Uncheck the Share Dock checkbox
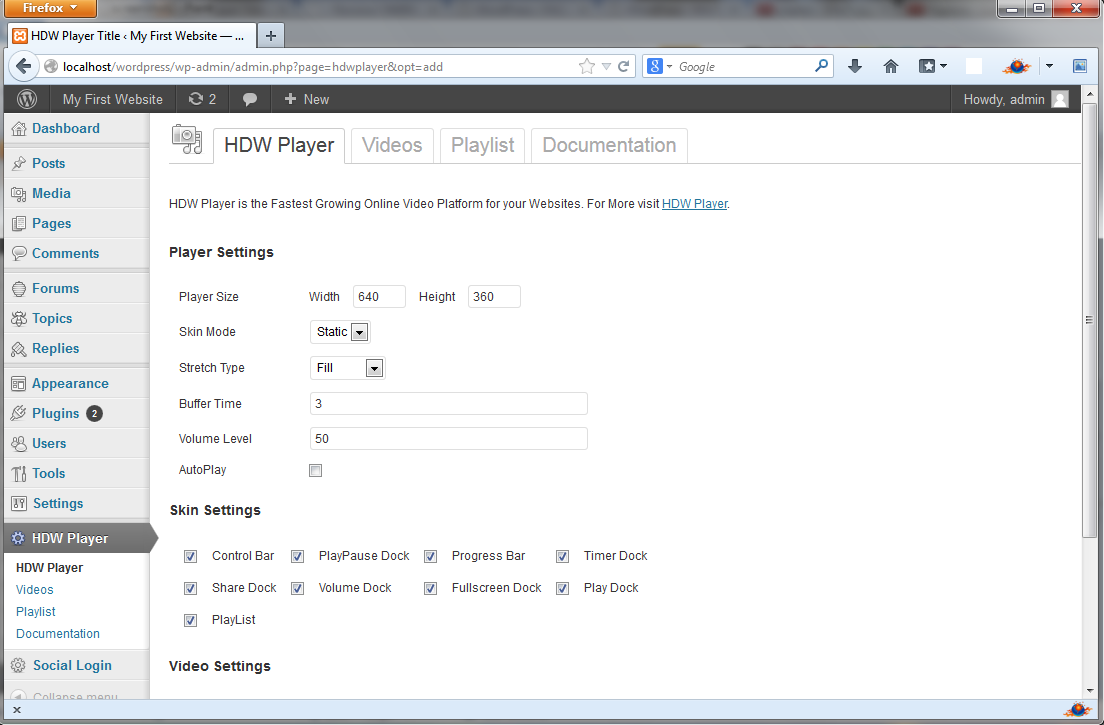 [190, 588]
